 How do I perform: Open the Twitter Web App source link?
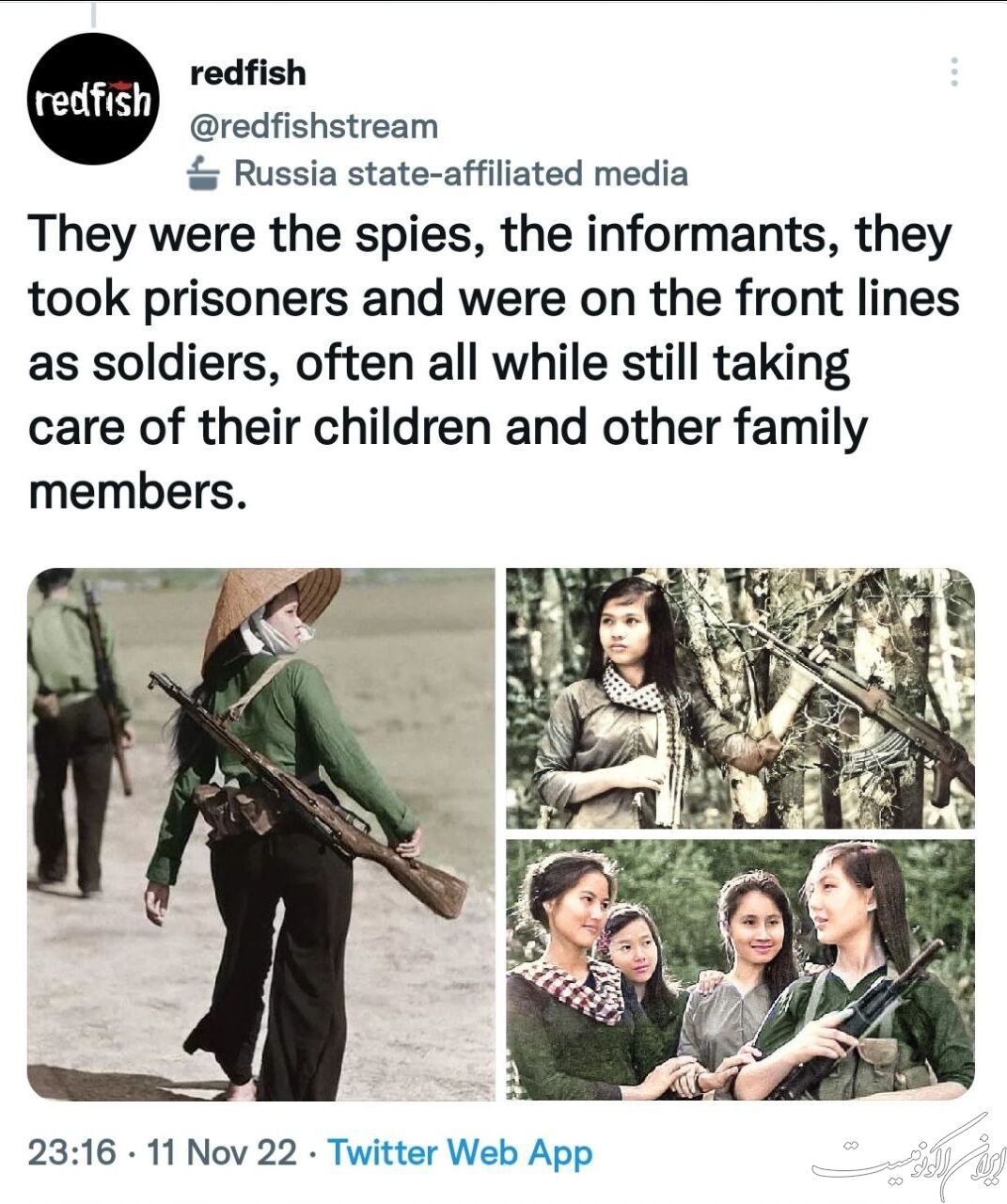coord(460,1152)
